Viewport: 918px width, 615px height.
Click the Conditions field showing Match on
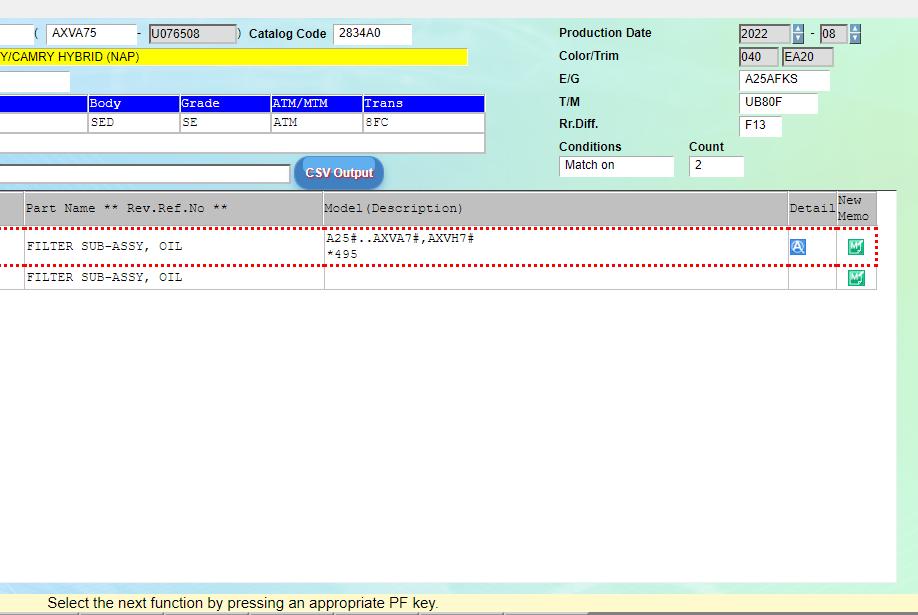[615, 166]
